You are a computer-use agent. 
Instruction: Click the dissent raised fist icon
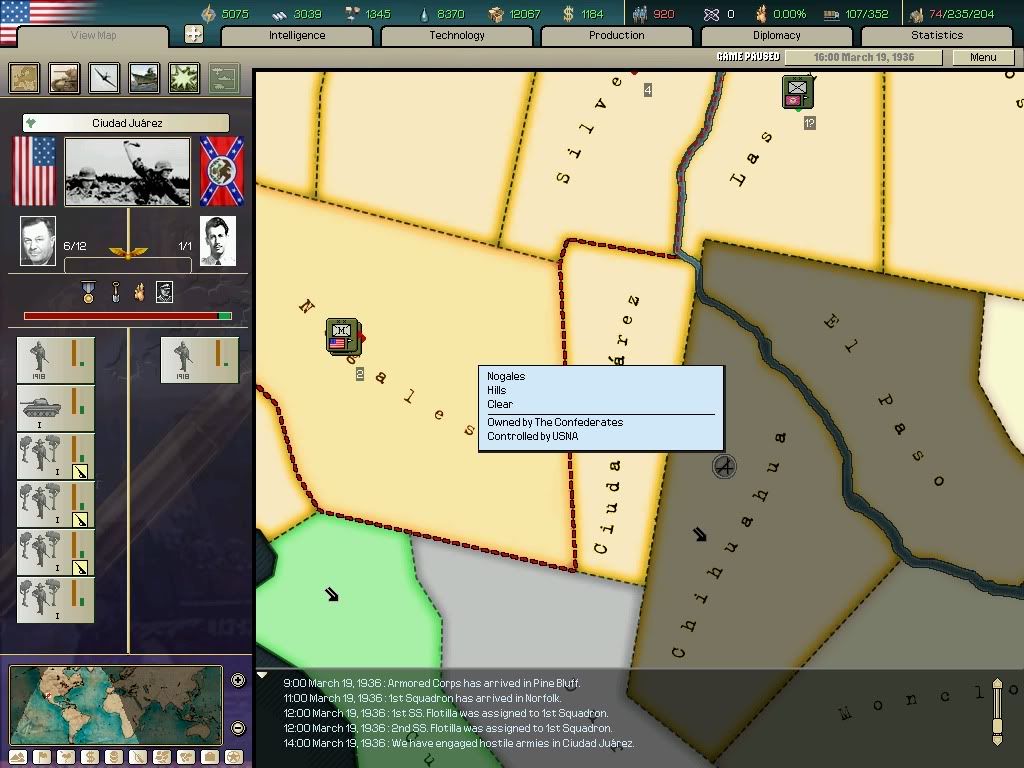click(x=761, y=14)
